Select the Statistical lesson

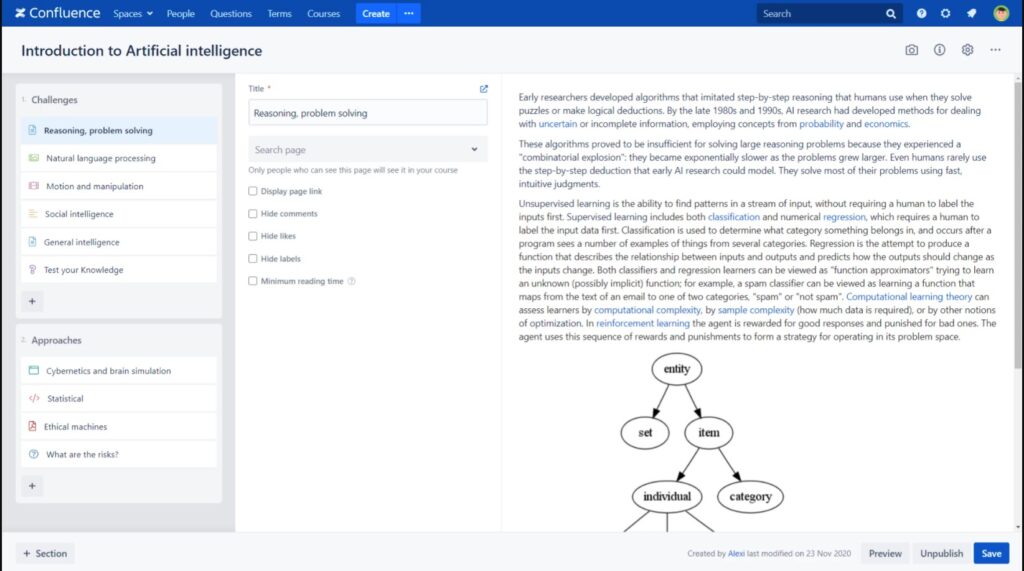(119, 399)
